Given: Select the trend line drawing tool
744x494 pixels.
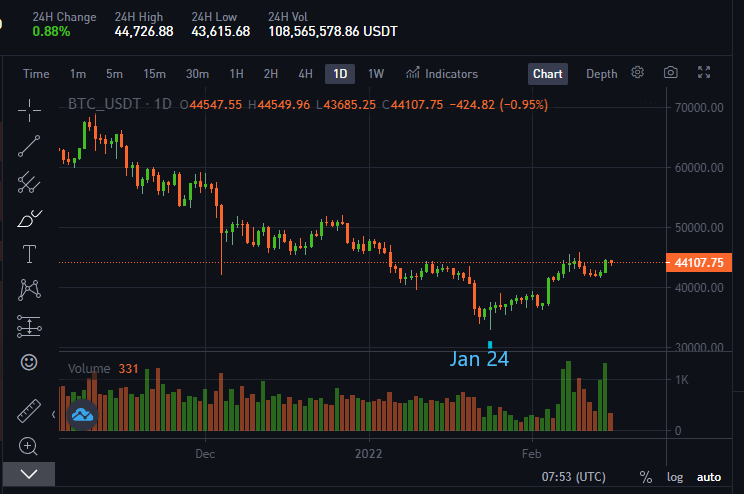Looking at the screenshot, I should (29, 146).
